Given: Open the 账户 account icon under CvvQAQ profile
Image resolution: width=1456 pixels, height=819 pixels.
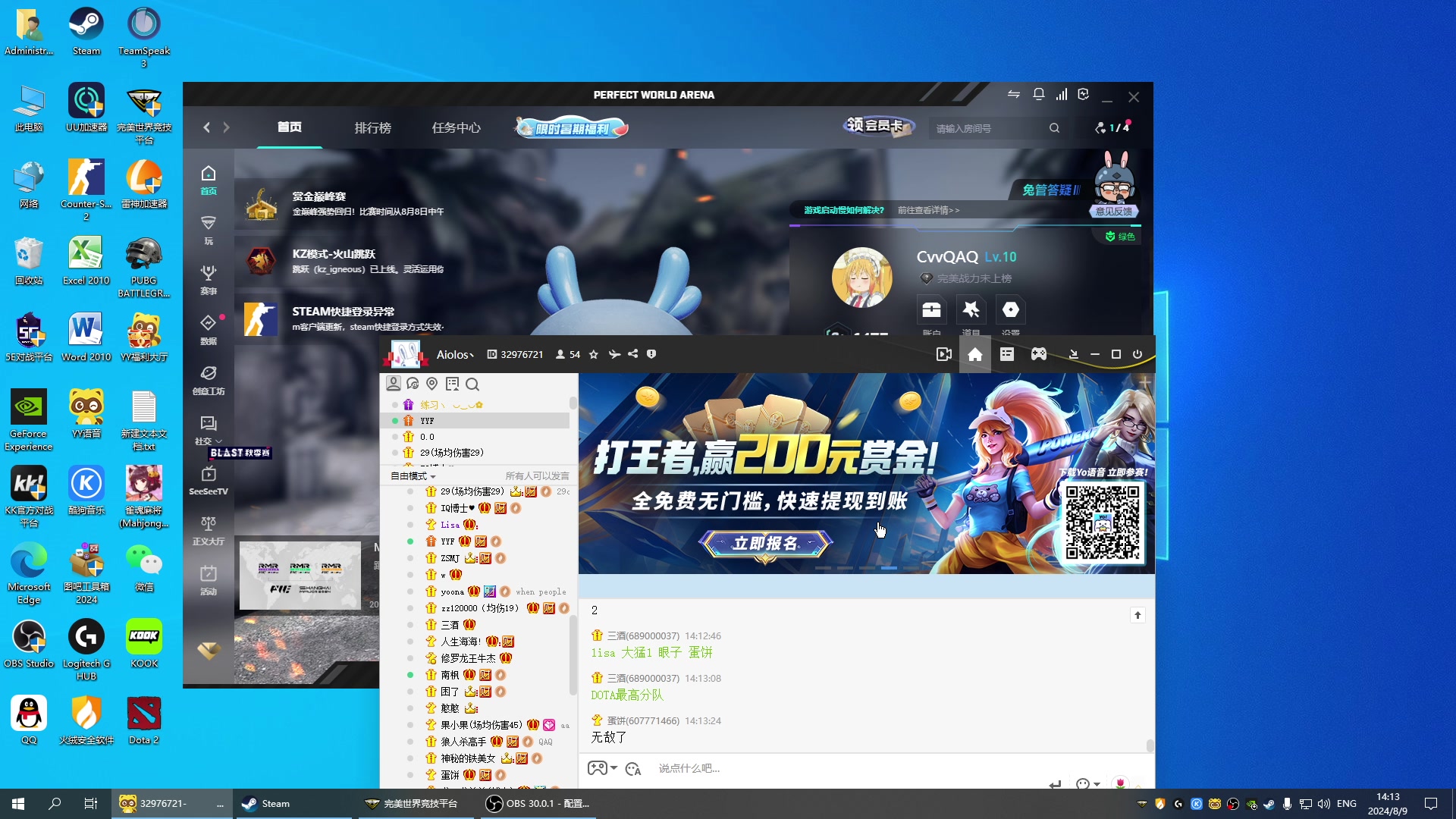Looking at the screenshot, I should [x=931, y=310].
